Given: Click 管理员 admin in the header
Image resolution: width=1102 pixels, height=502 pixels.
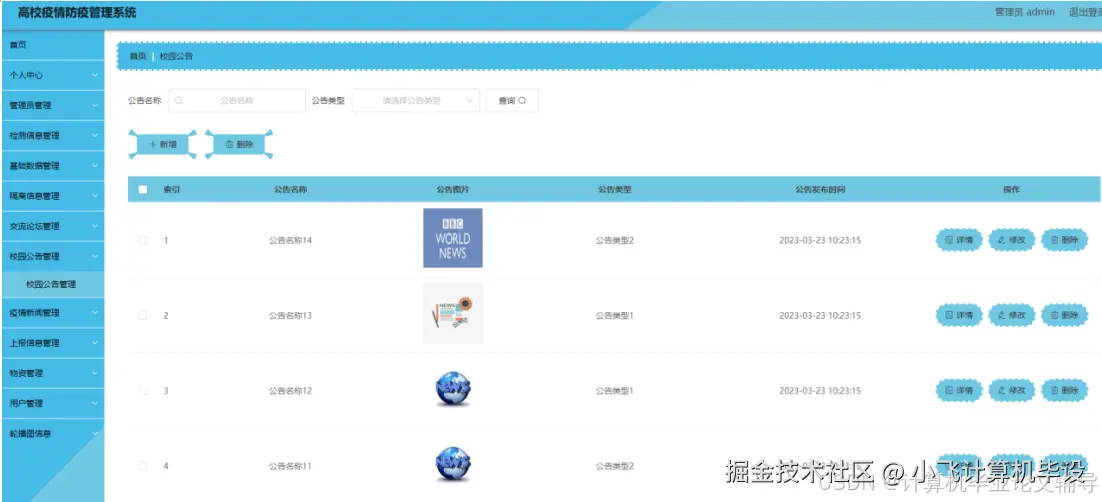Looking at the screenshot, I should point(1025,12).
